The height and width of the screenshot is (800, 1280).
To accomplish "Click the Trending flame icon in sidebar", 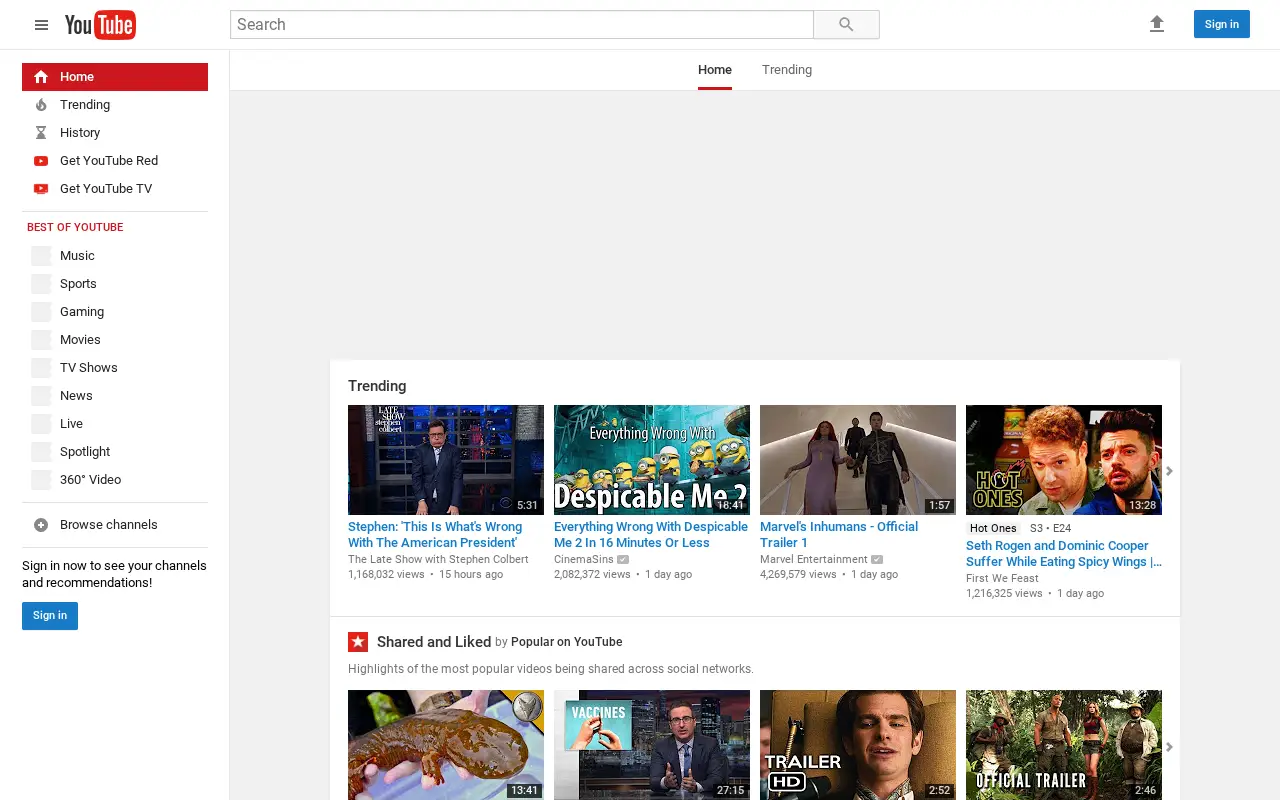I will 41,105.
